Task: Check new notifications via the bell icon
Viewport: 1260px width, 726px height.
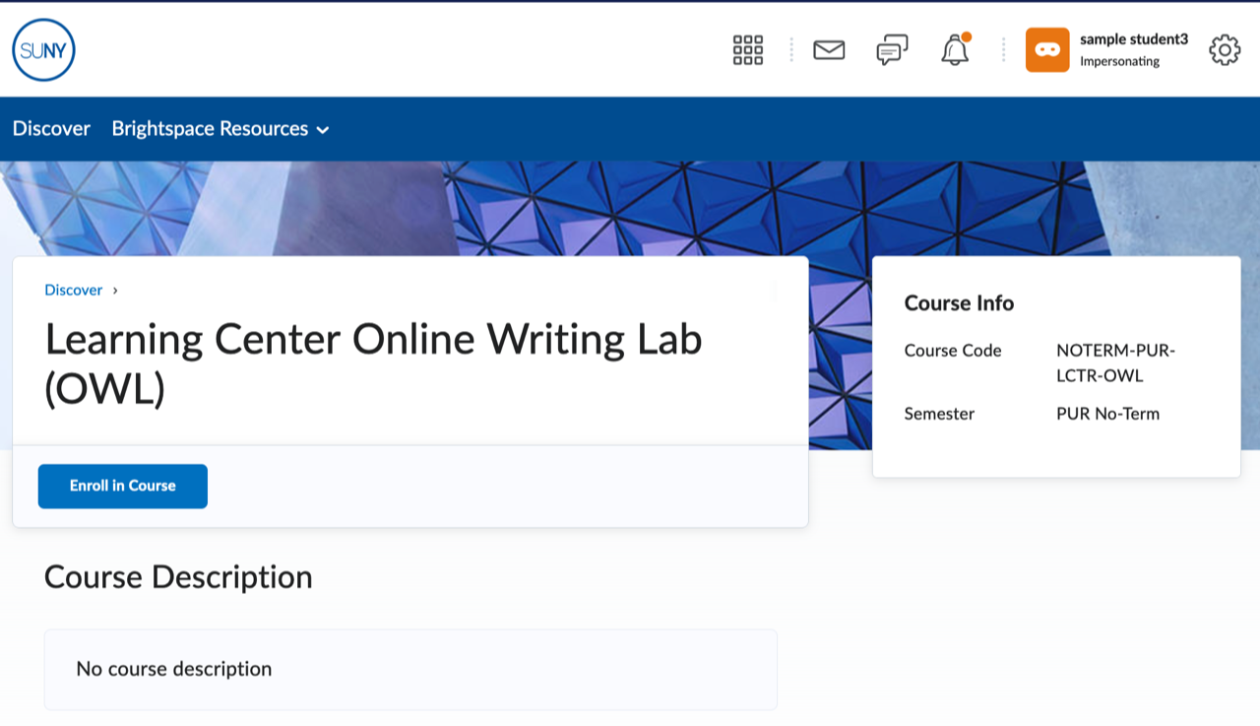Action: pos(953,50)
